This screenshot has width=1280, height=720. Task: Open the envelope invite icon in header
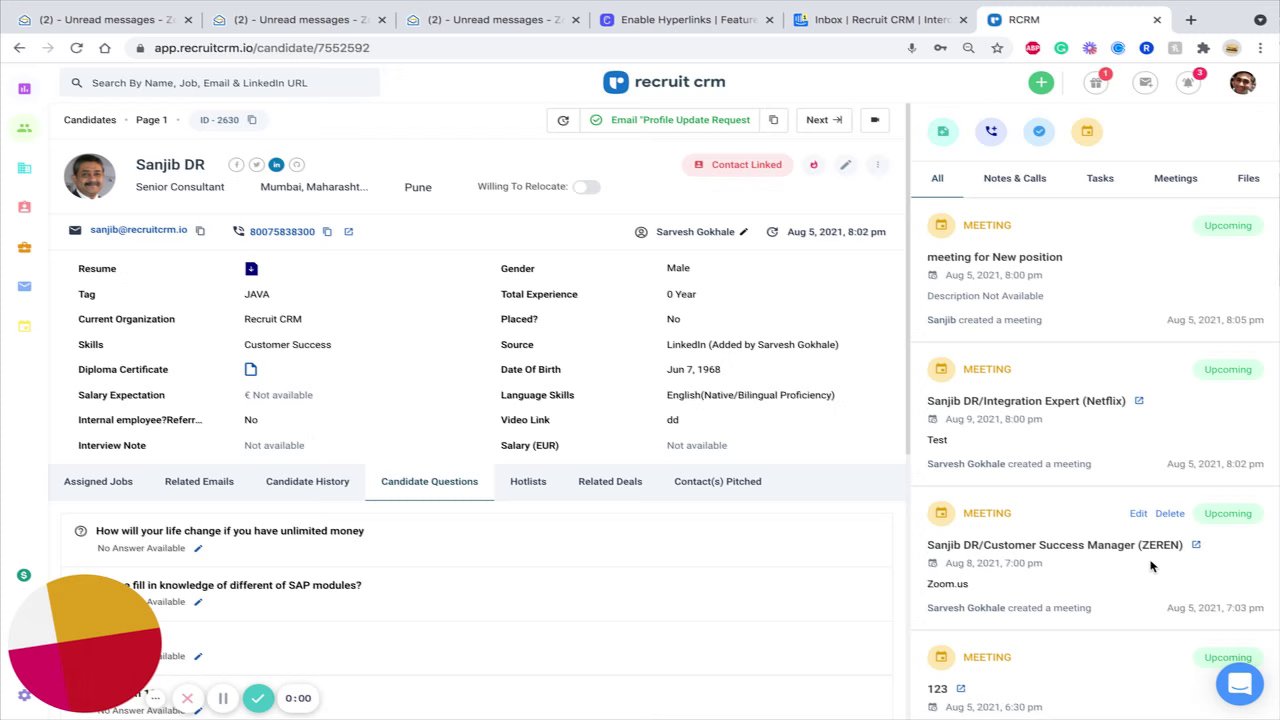coord(1145,83)
